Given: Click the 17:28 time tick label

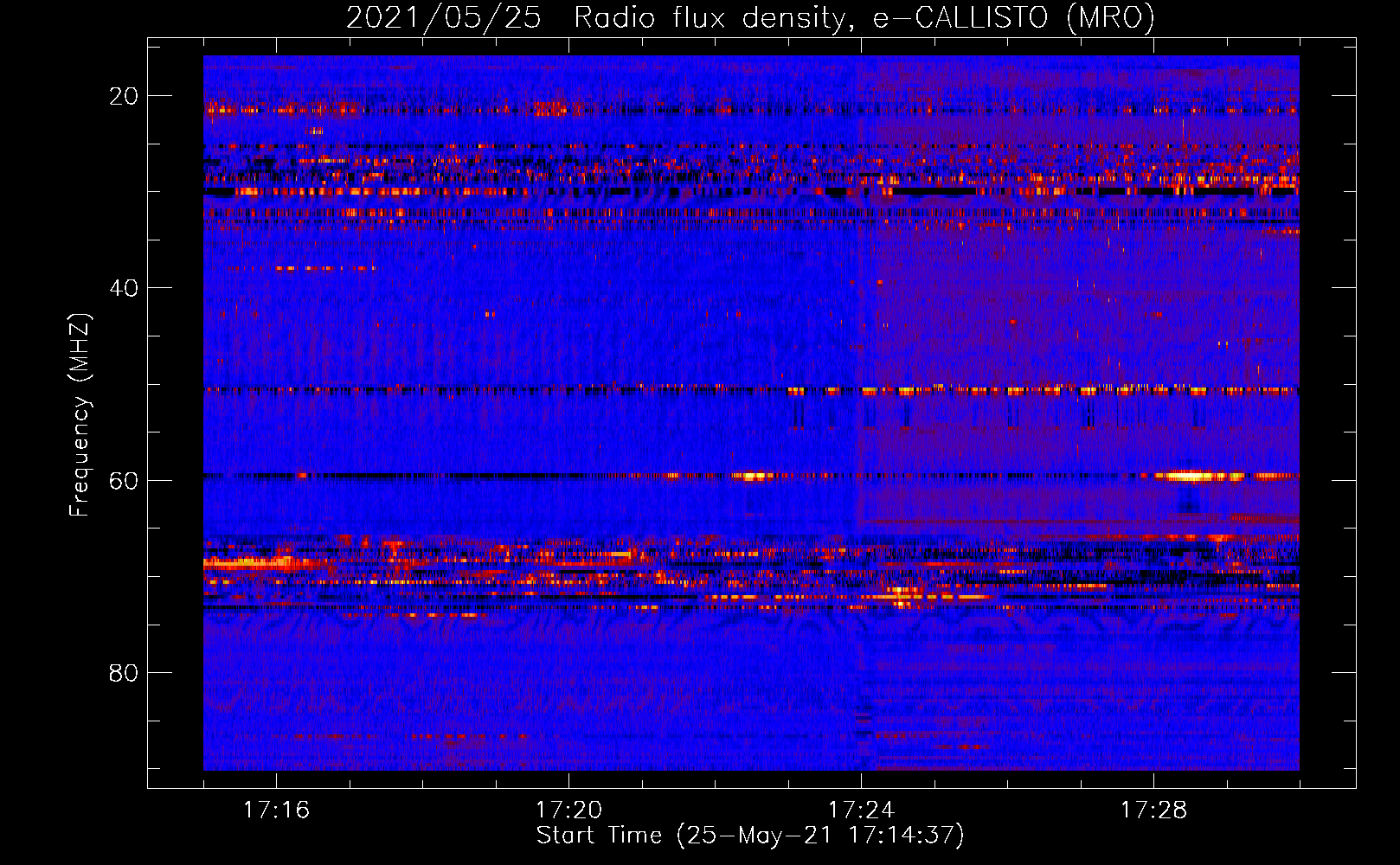Looking at the screenshot, I should click(1153, 810).
